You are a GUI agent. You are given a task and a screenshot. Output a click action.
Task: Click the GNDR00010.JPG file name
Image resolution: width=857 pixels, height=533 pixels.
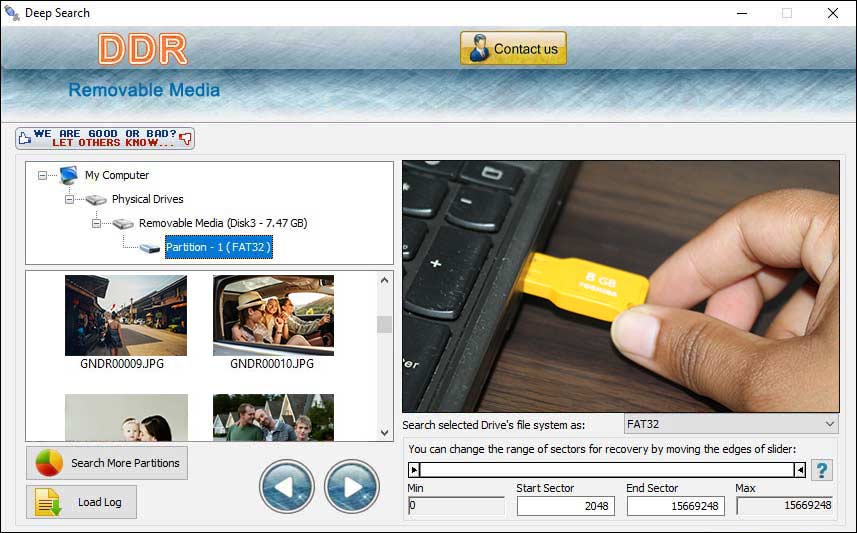[x=272, y=364]
